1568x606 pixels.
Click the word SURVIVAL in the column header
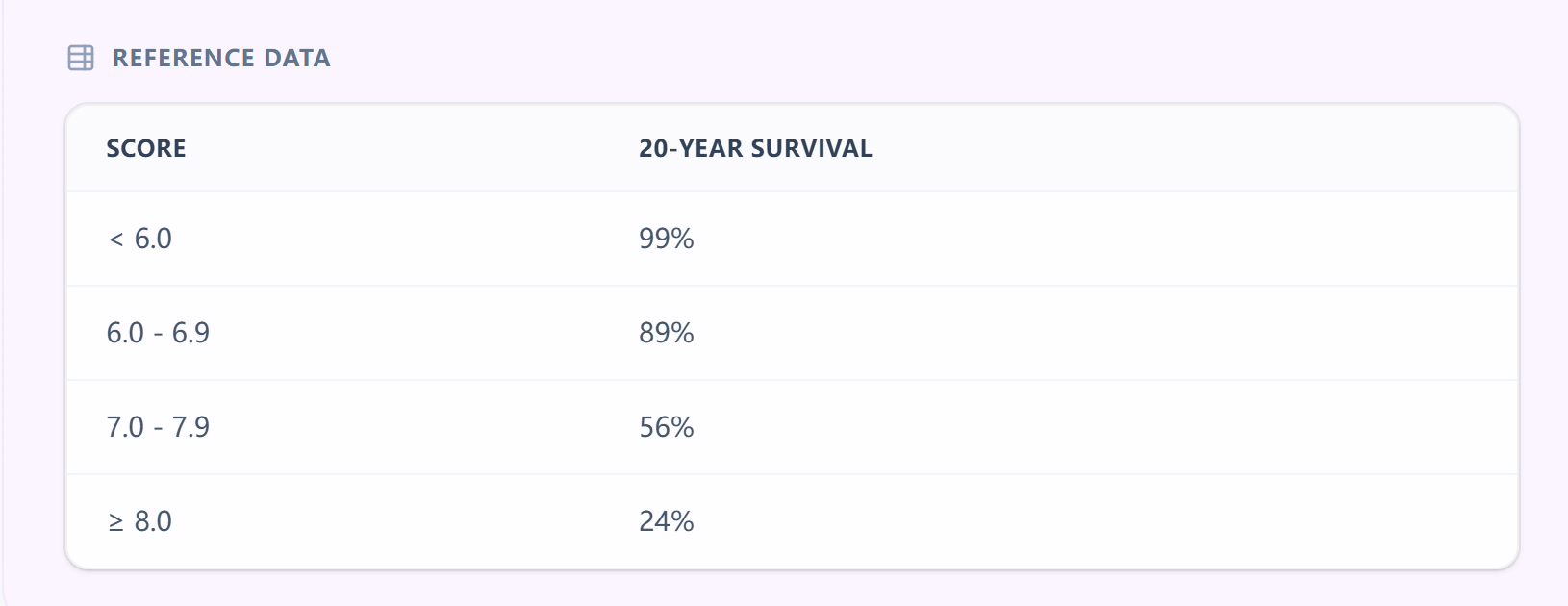(811, 148)
